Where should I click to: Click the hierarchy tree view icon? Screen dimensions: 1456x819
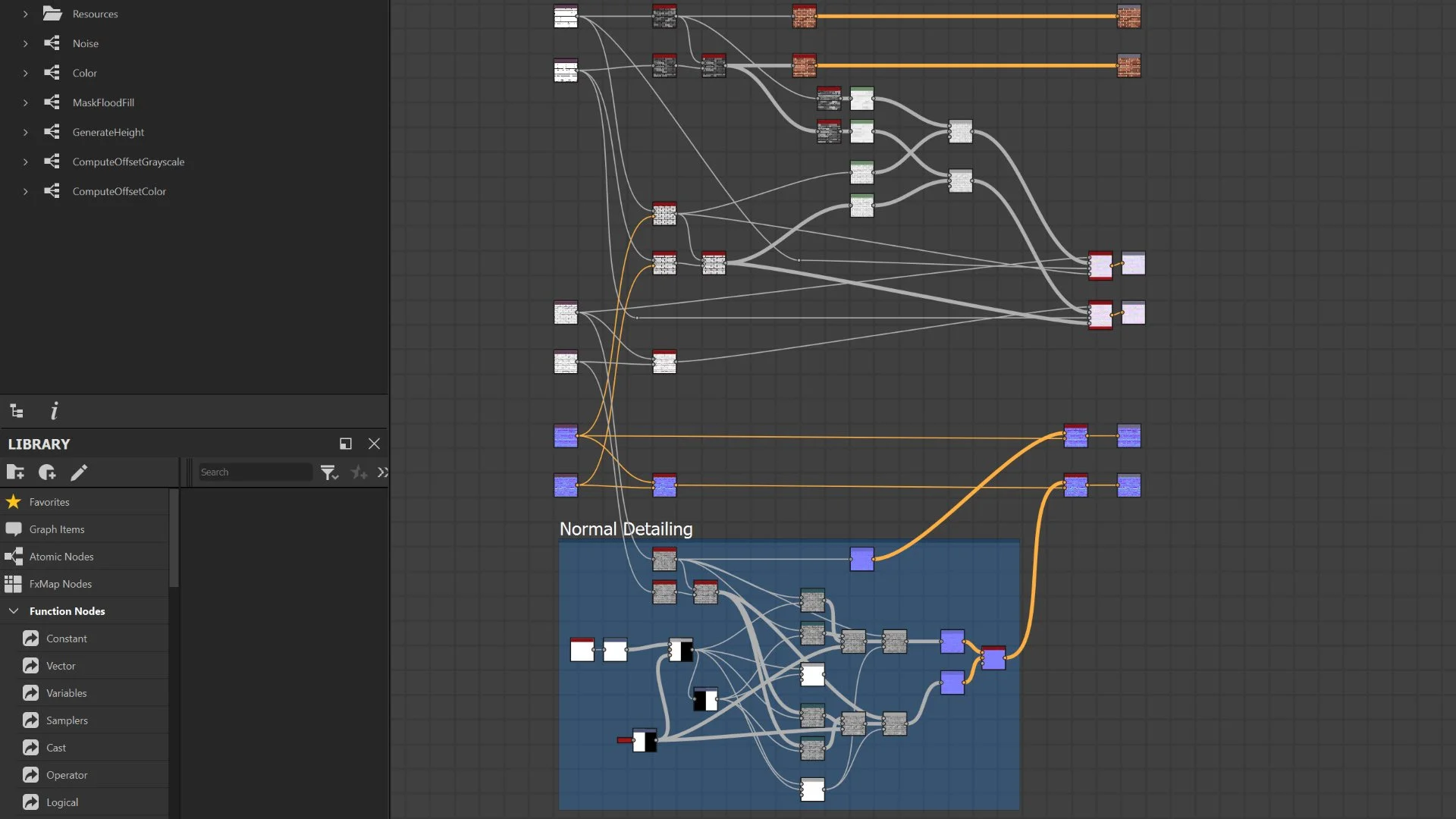tap(17, 411)
